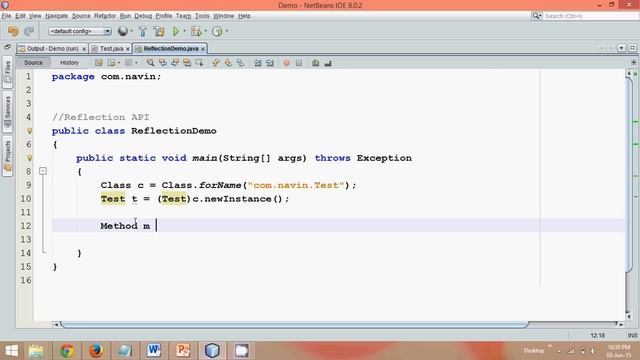
Task: Open the Files side panel
Action: [x=7, y=73]
